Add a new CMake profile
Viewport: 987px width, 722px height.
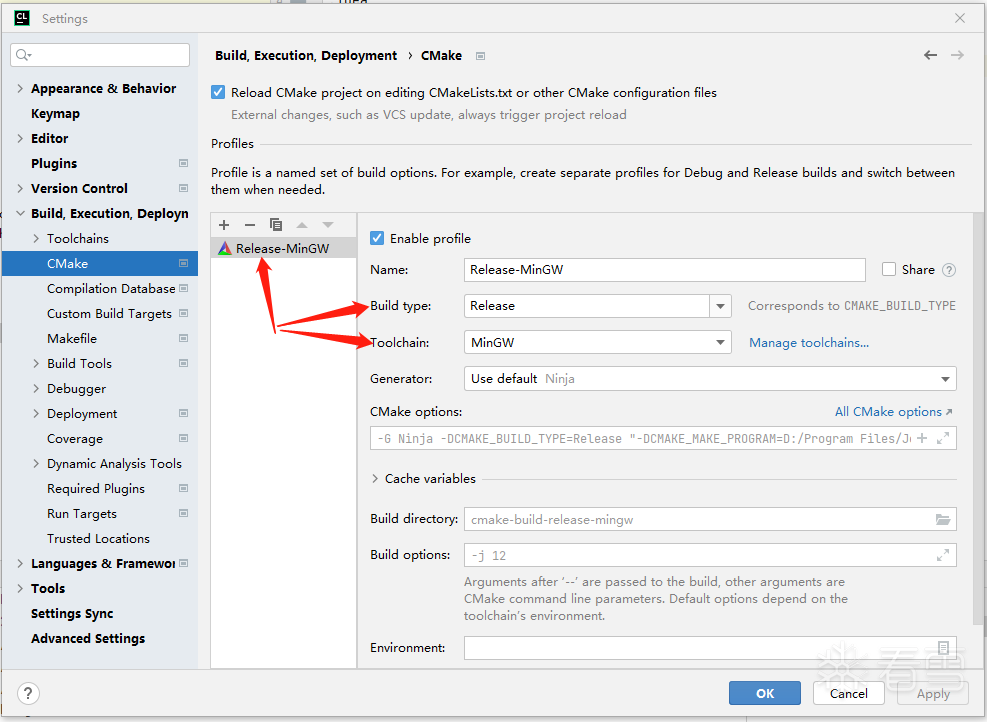click(x=224, y=225)
